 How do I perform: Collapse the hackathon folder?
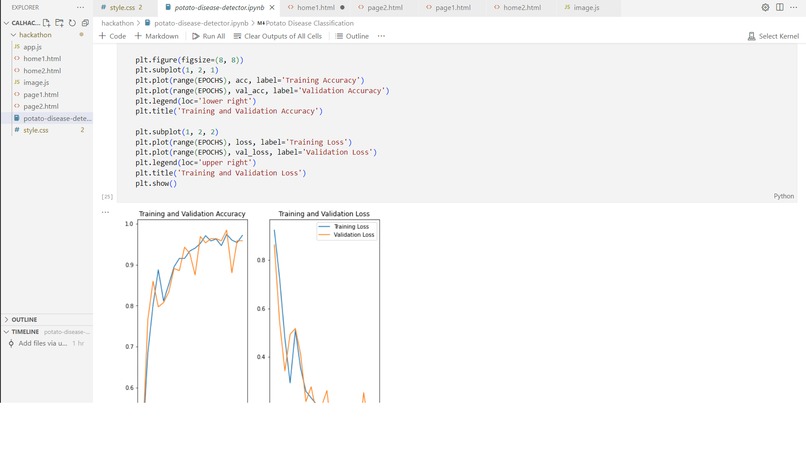(13, 35)
